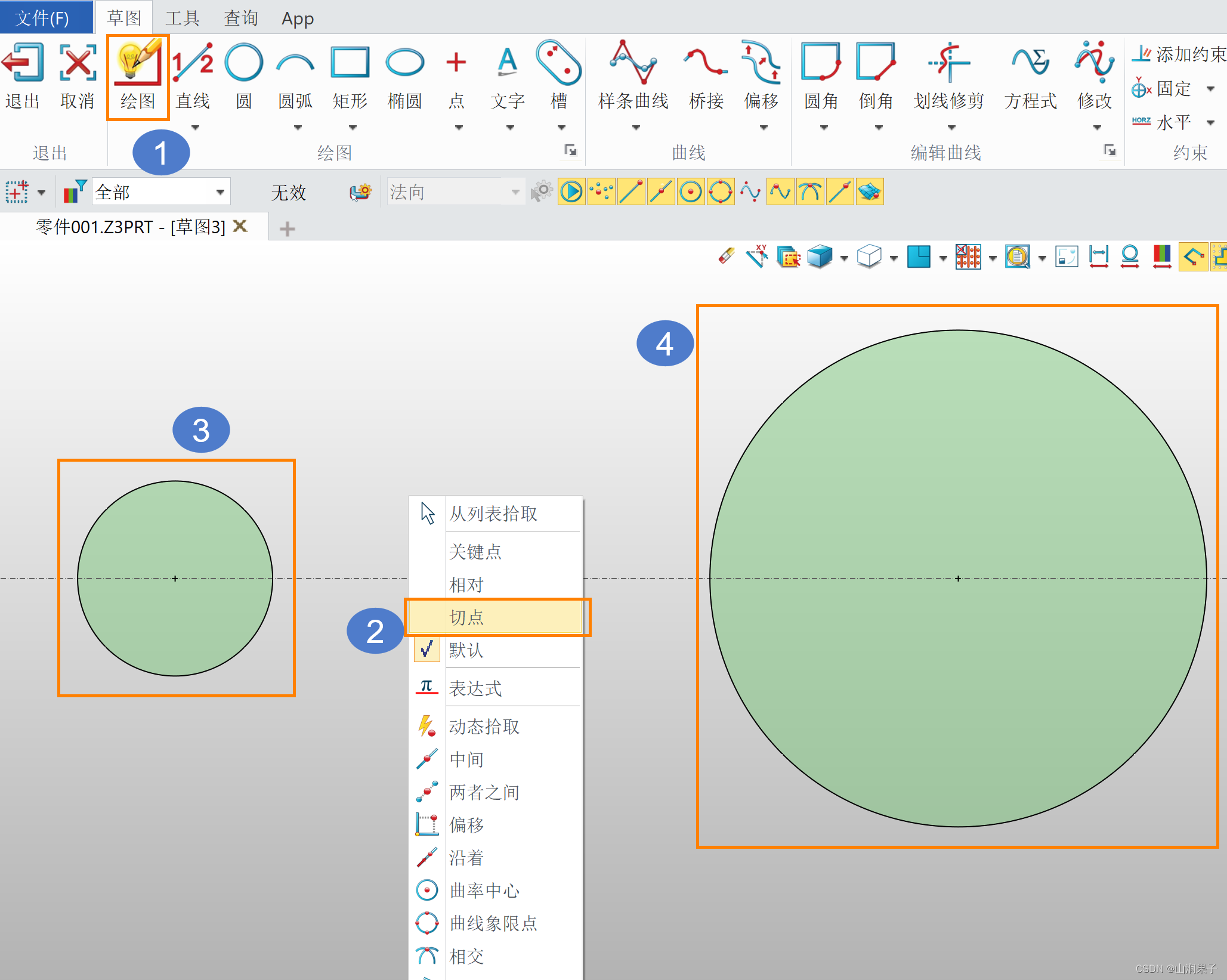Expand the 直线 line tool dropdown arrow
The image size is (1227, 980).
tap(195, 127)
